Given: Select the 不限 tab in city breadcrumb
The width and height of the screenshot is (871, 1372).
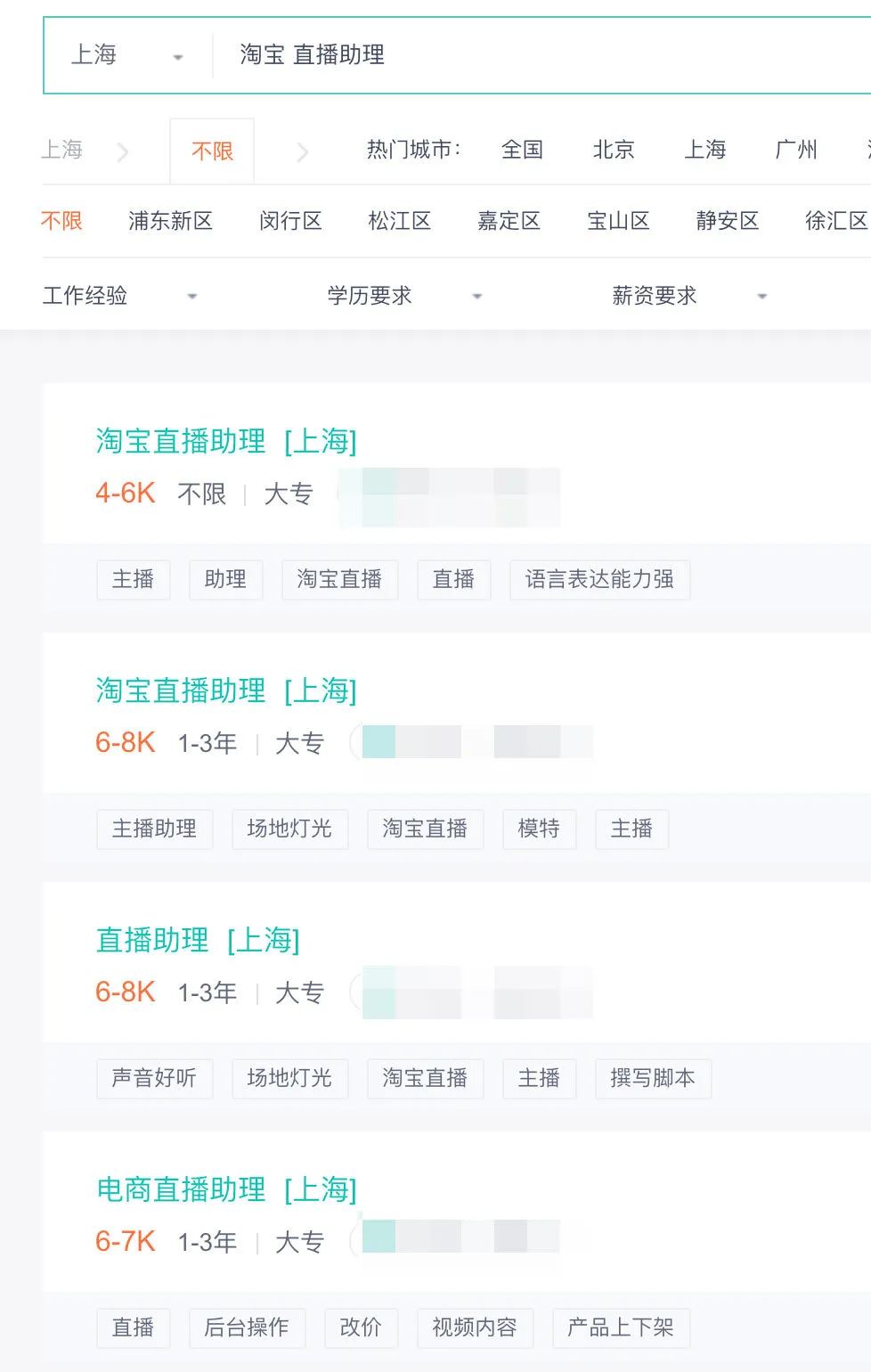Looking at the screenshot, I should point(212,151).
